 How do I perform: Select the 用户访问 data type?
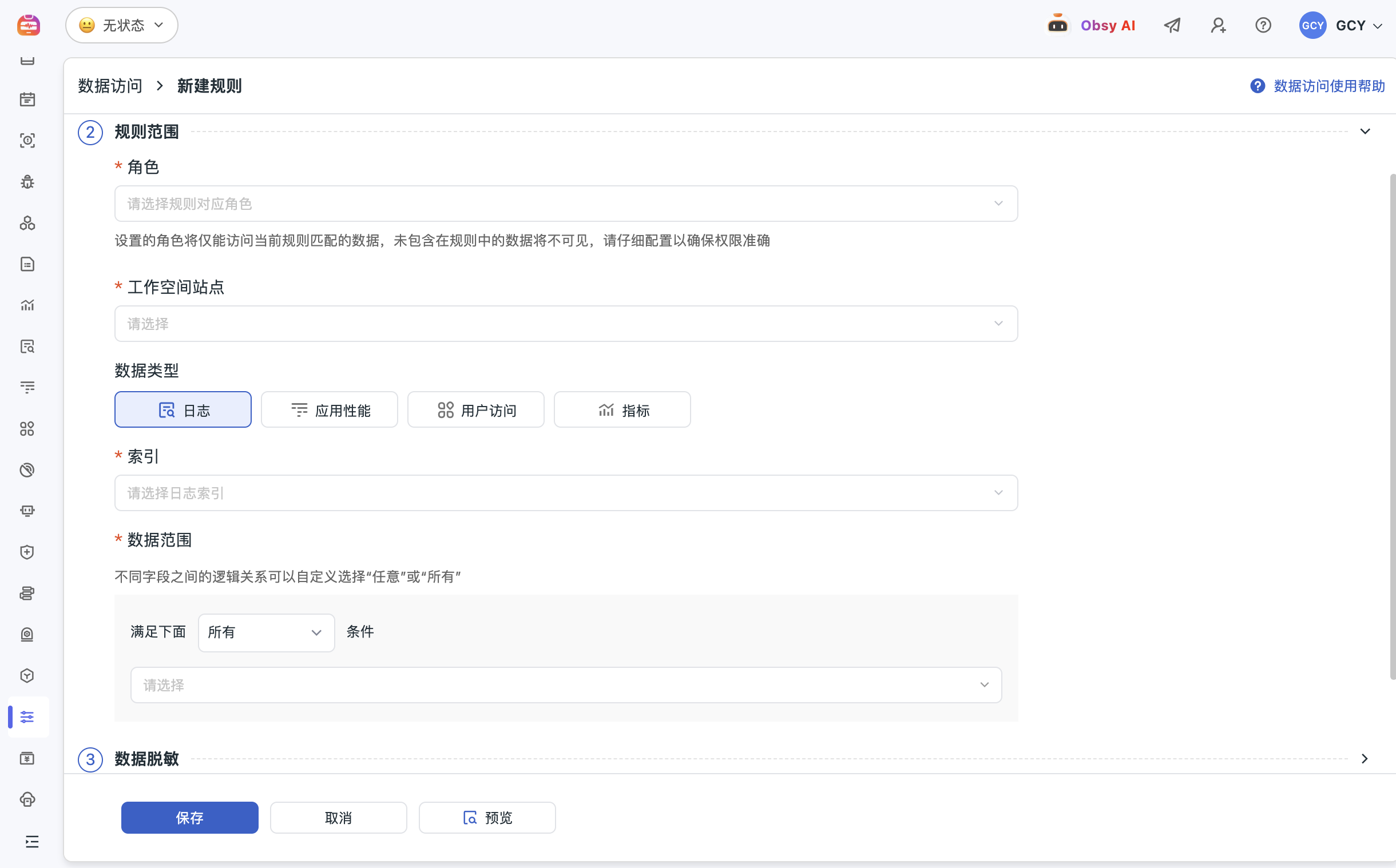[x=476, y=410]
